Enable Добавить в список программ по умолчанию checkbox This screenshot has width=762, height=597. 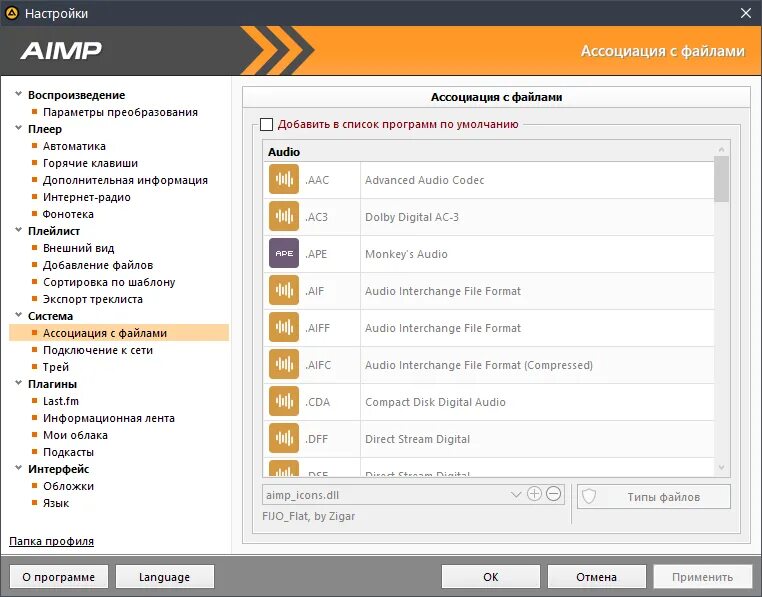pos(266,124)
